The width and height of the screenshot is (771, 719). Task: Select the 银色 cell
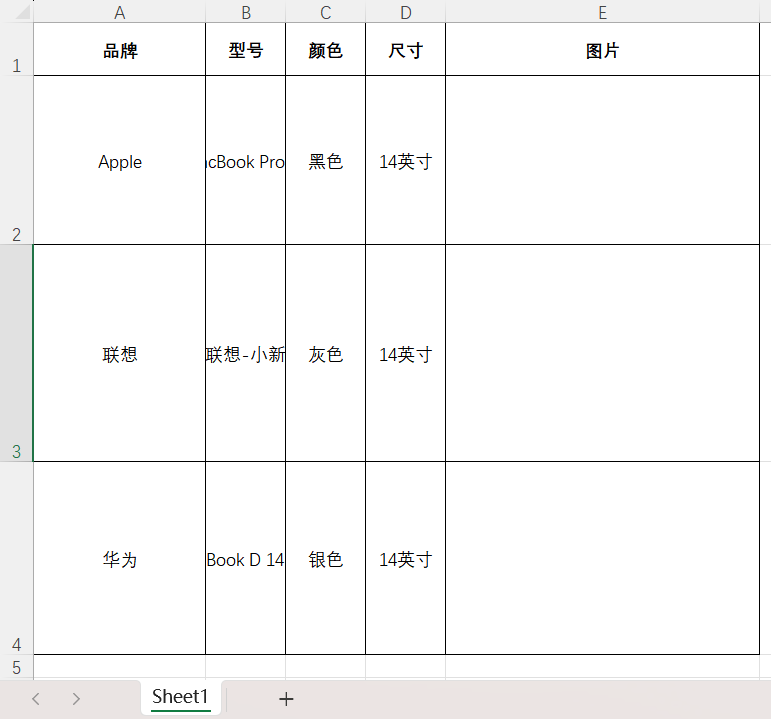pyautogui.click(x=326, y=558)
